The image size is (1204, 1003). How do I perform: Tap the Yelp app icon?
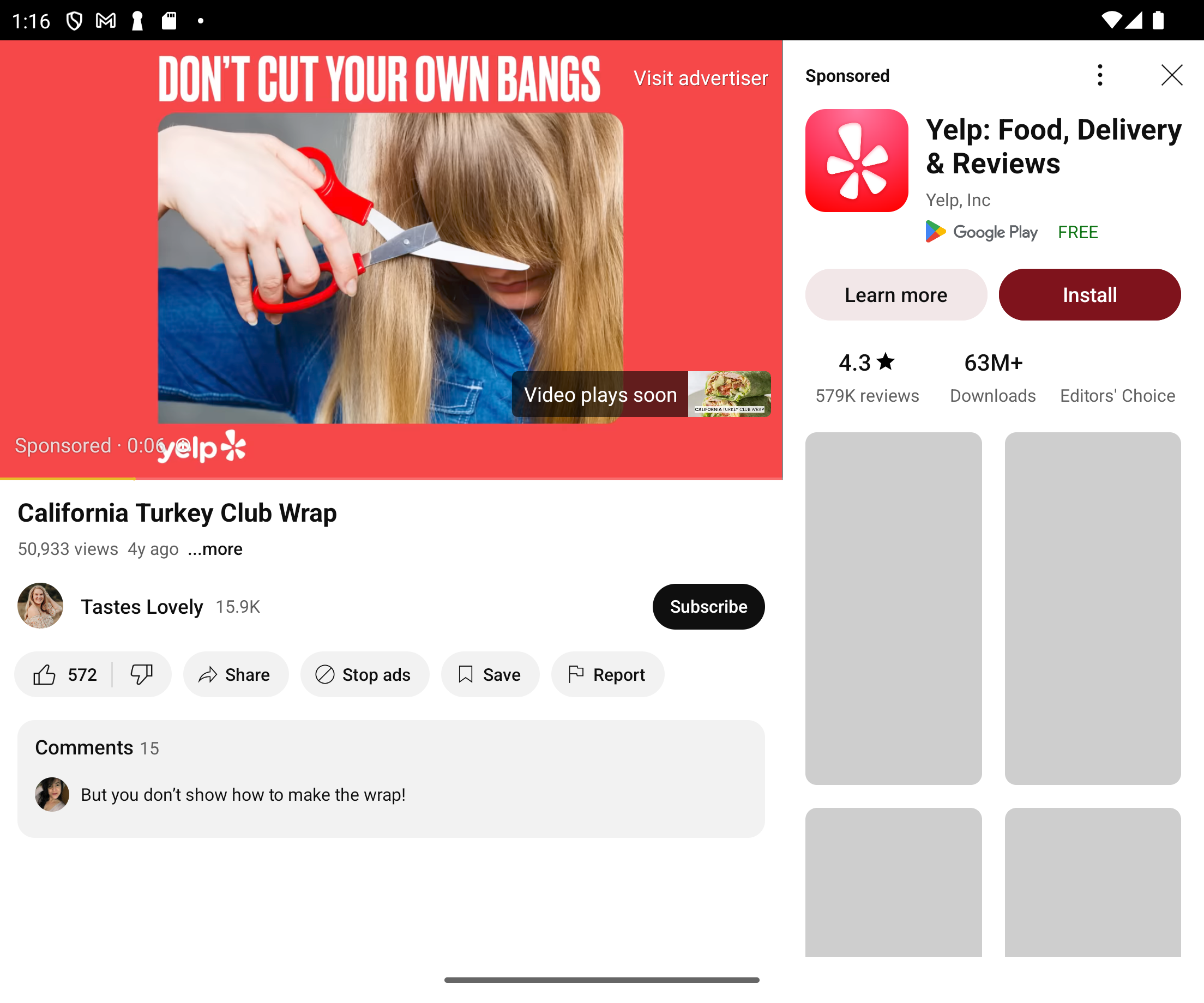[857, 160]
